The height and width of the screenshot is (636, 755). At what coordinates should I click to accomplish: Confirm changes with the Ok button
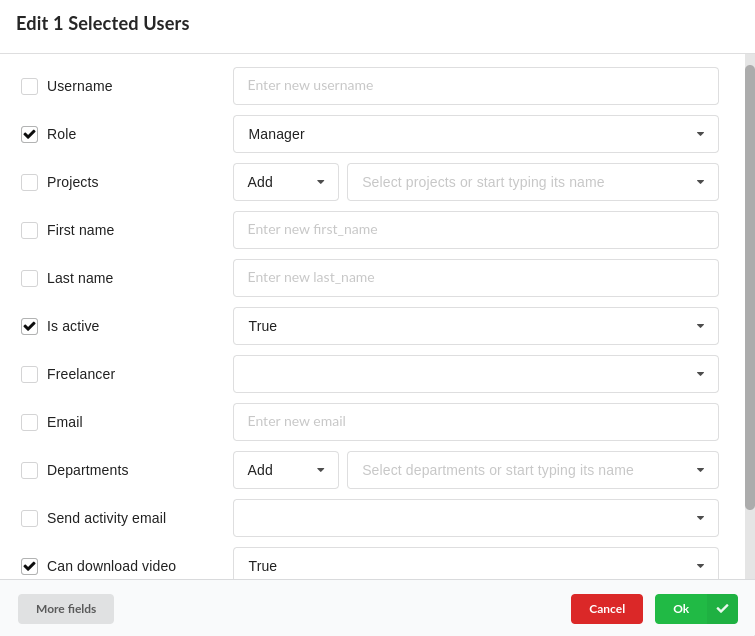tap(681, 609)
